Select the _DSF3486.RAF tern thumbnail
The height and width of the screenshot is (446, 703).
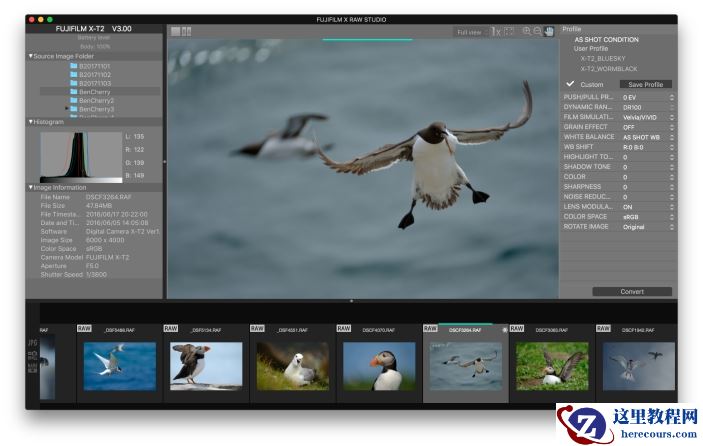pyautogui.click(x=120, y=366)
